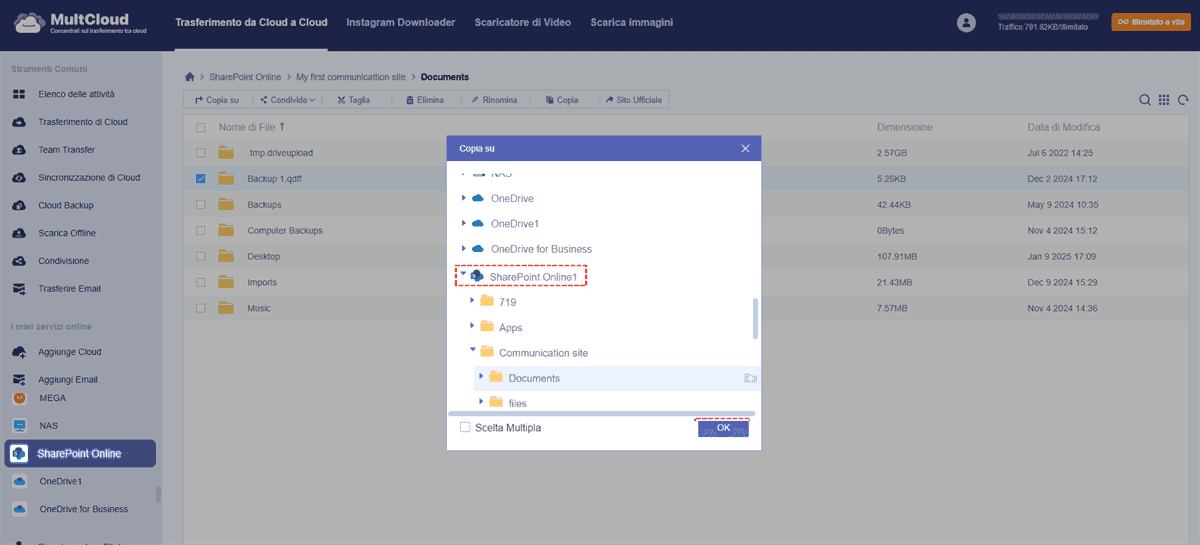Collapse the SharePoint Online1 tree node

click(463, 275)
